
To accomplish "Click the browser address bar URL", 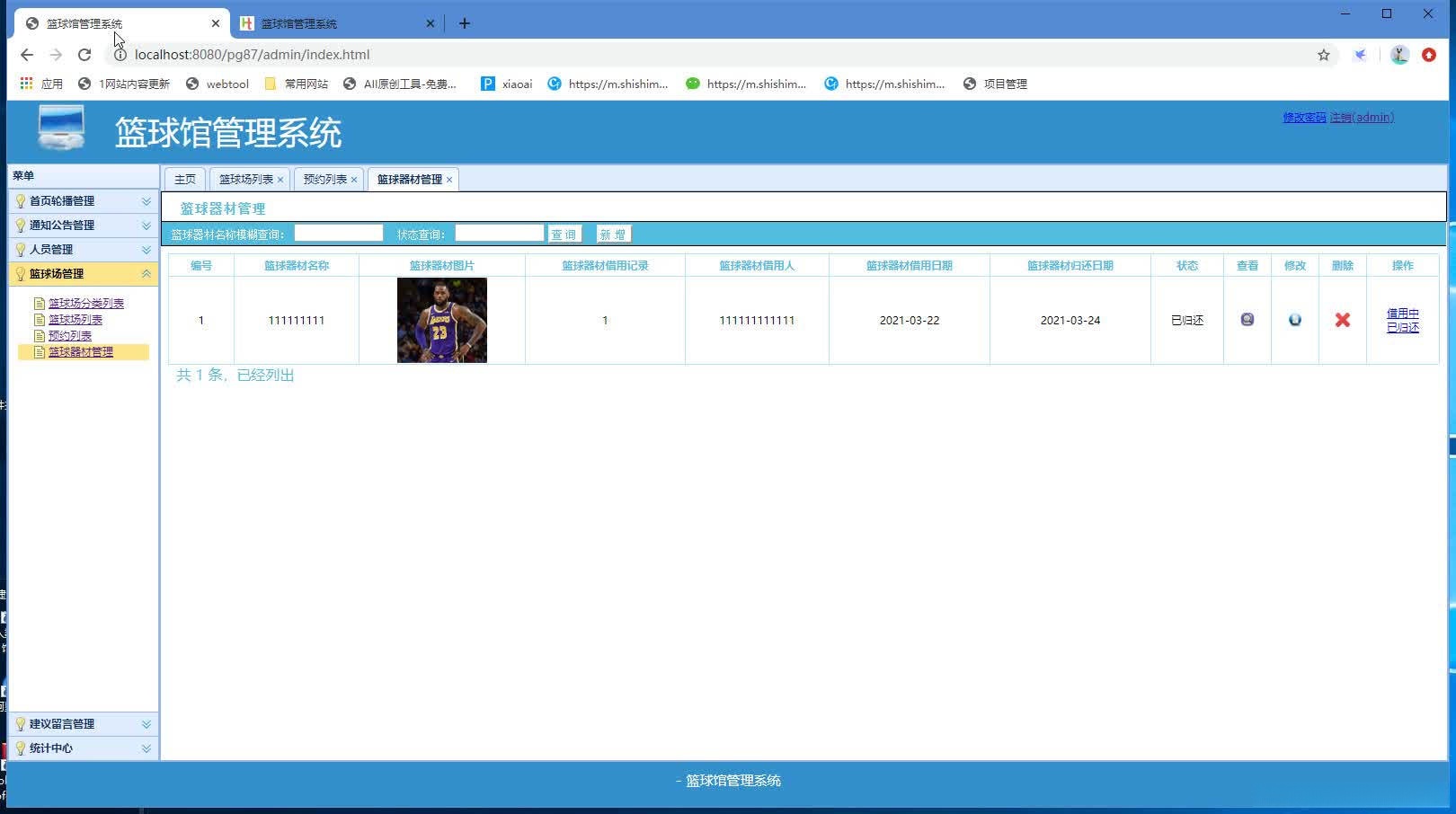I will tap(253, 55).
